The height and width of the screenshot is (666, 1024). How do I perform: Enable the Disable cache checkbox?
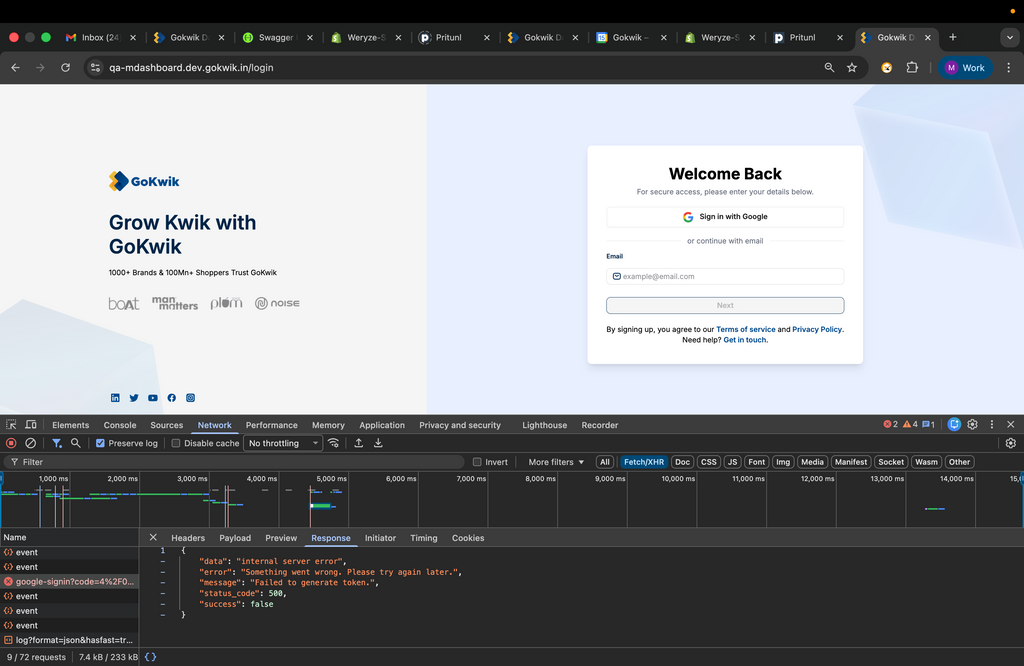tap(176, 443)
